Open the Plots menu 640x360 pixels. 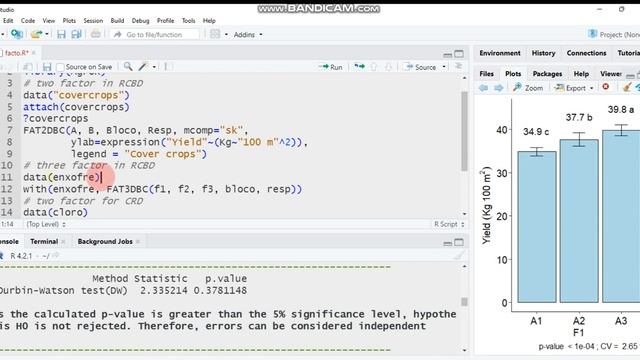[69, 20]
